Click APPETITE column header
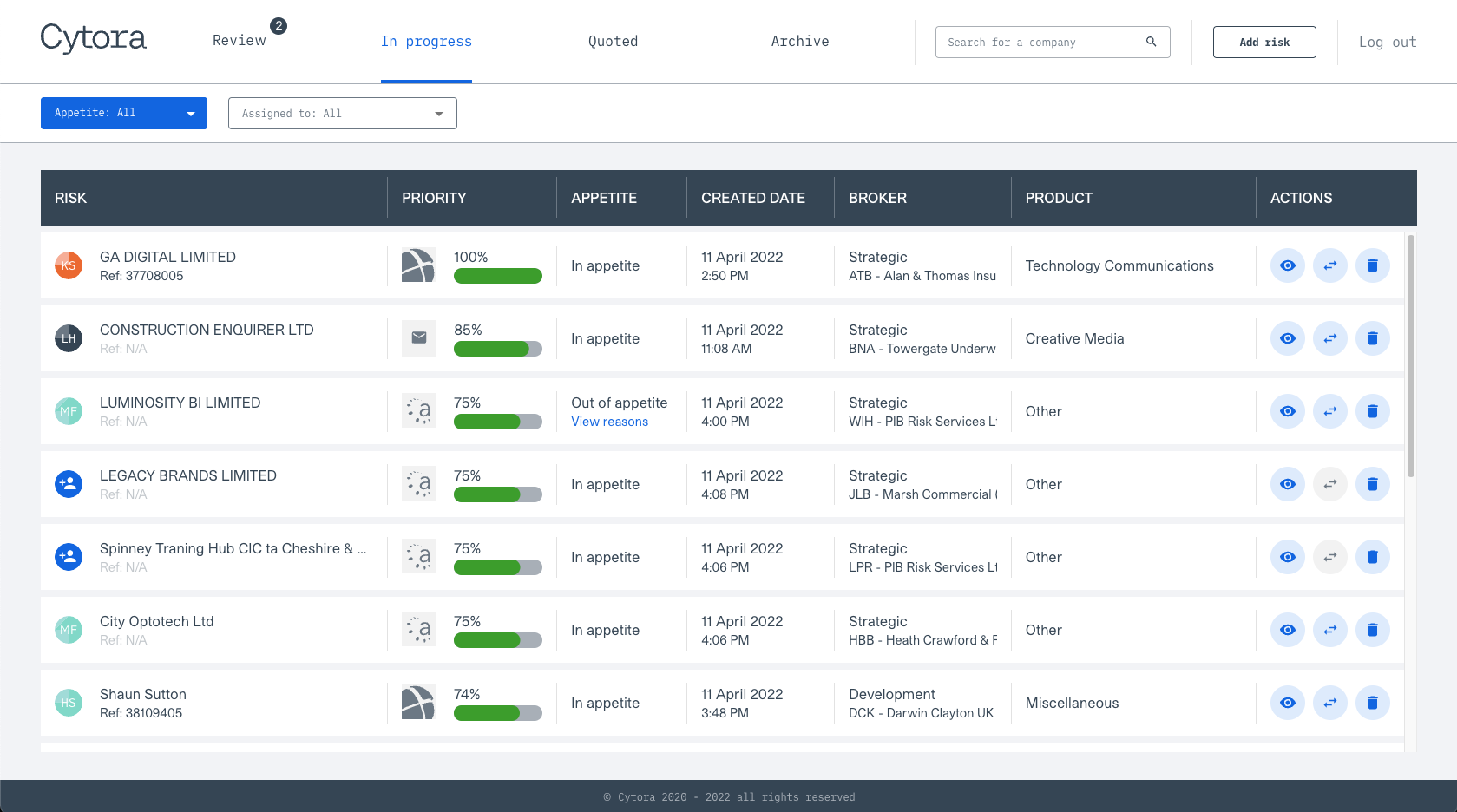The image size is (1457, 812). [604, 198]
